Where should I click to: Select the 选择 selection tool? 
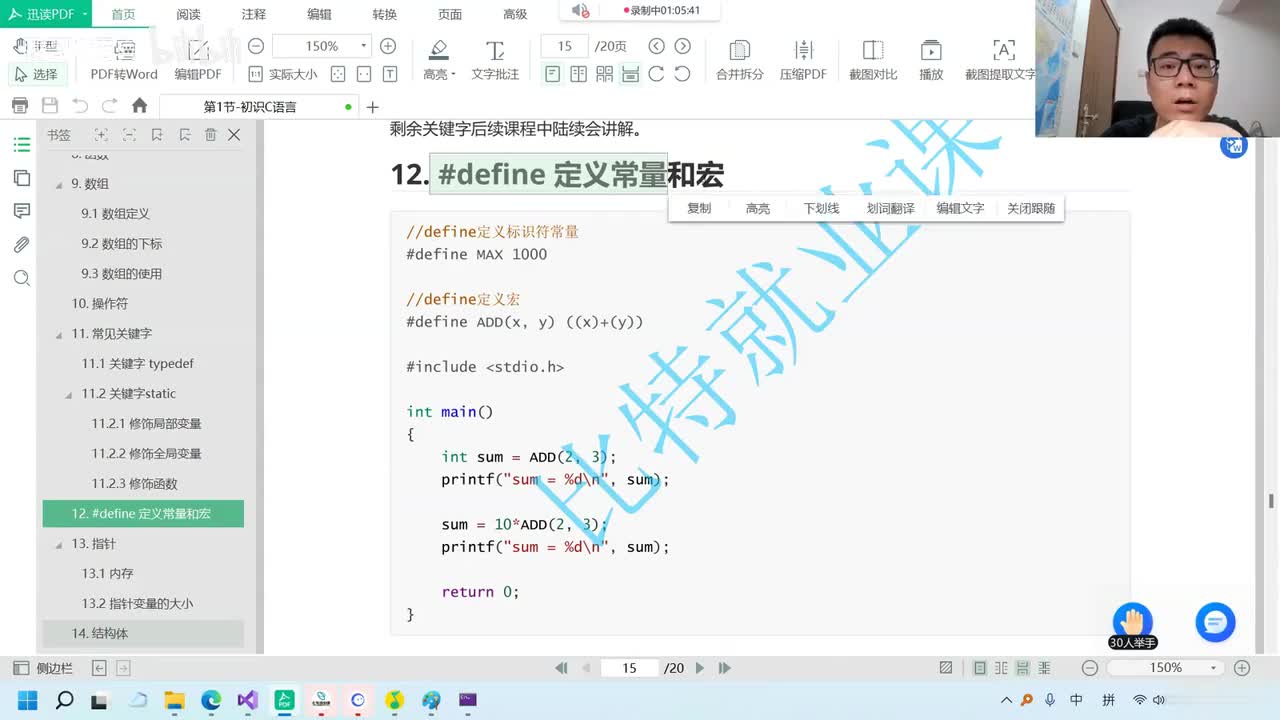[36, 74]
